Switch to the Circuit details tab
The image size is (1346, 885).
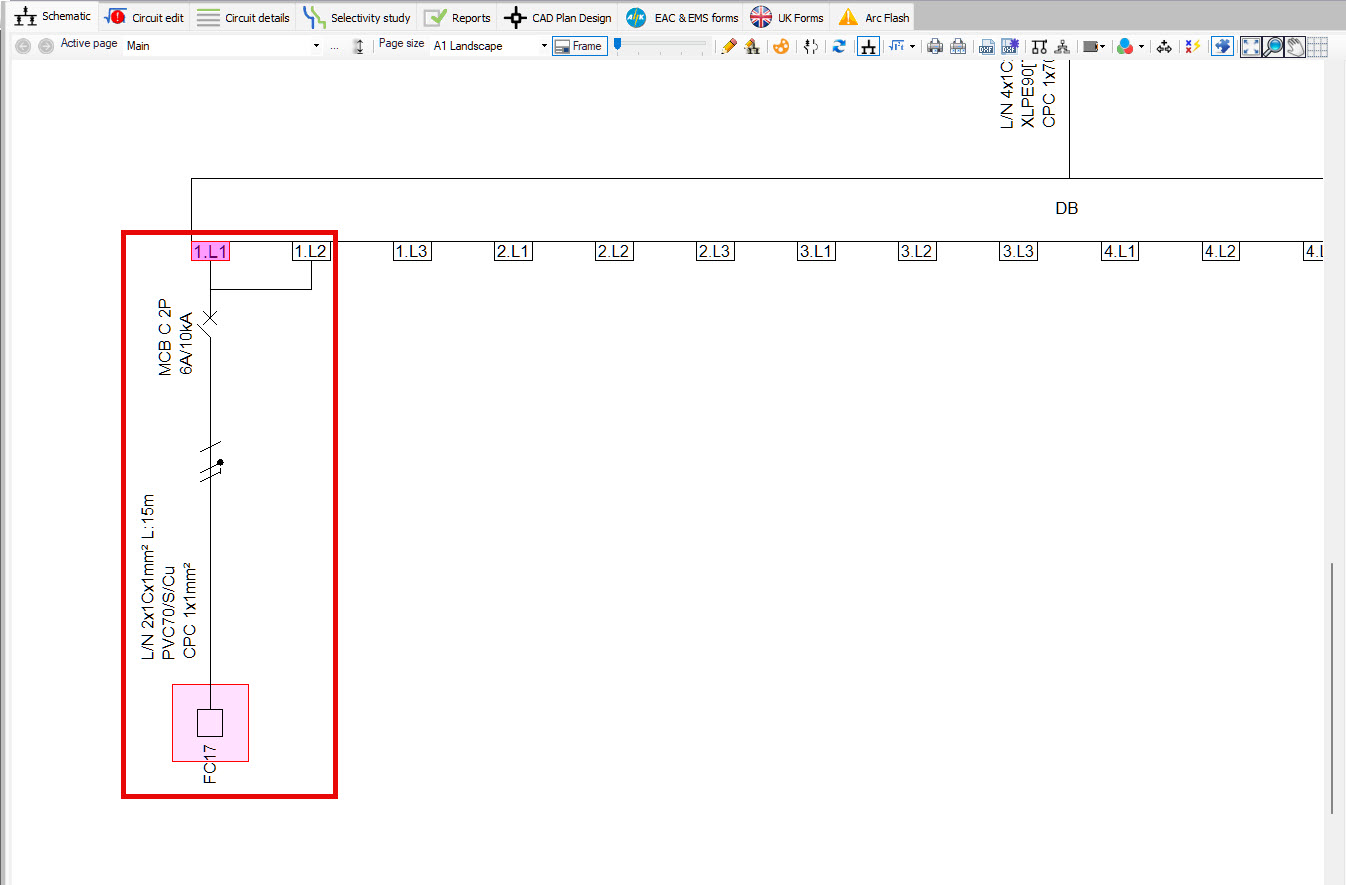coord(243,17)
